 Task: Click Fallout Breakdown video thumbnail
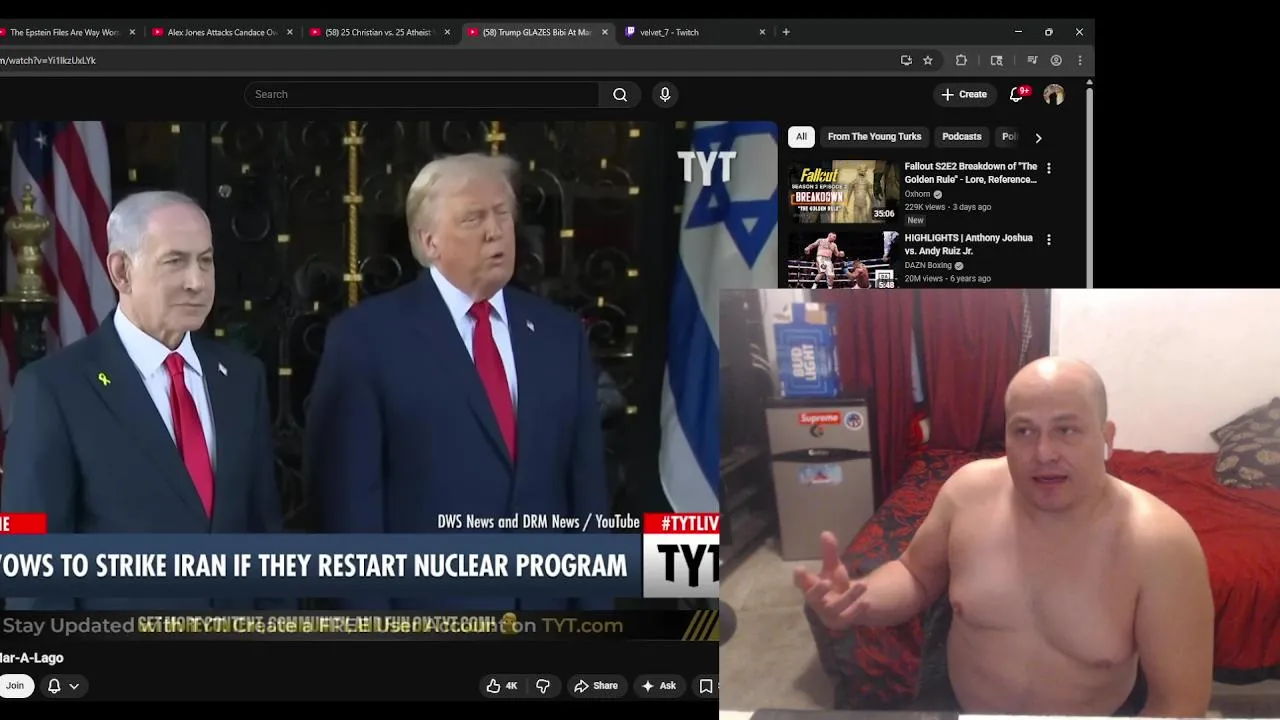(x=844, y=191)
